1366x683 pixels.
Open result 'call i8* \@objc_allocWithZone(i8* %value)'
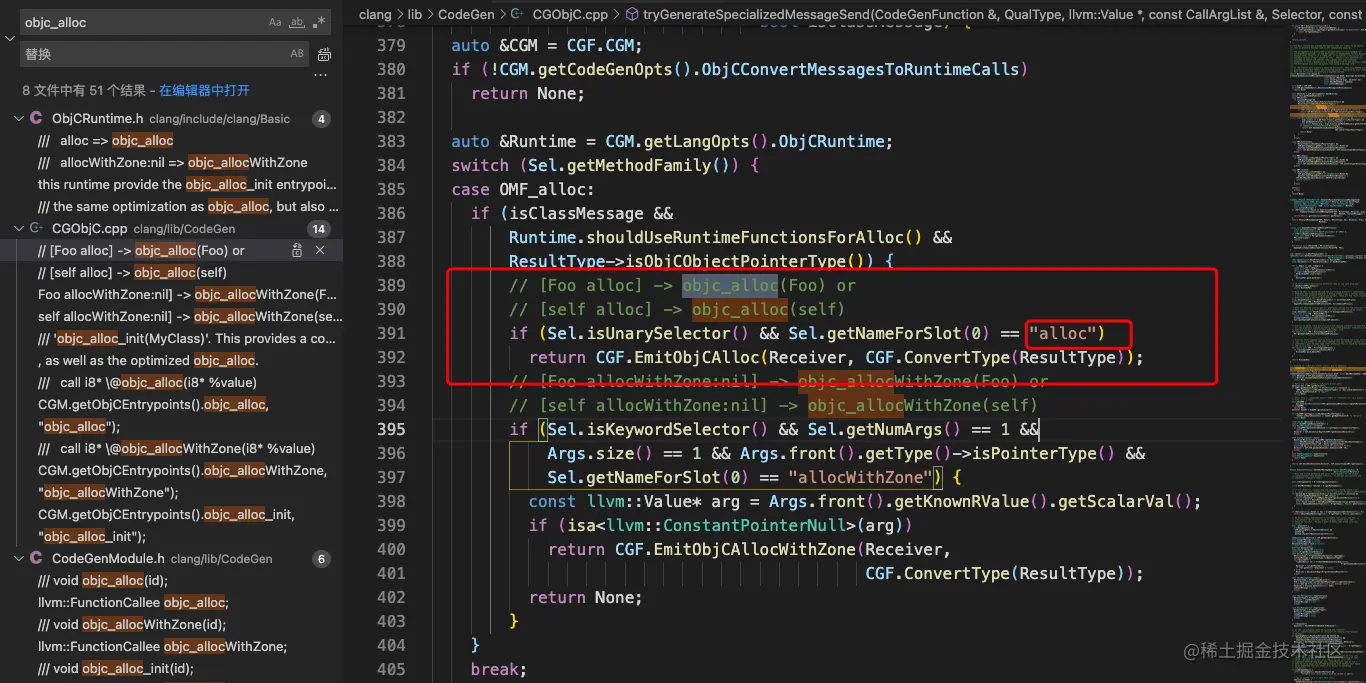(176, 448)
